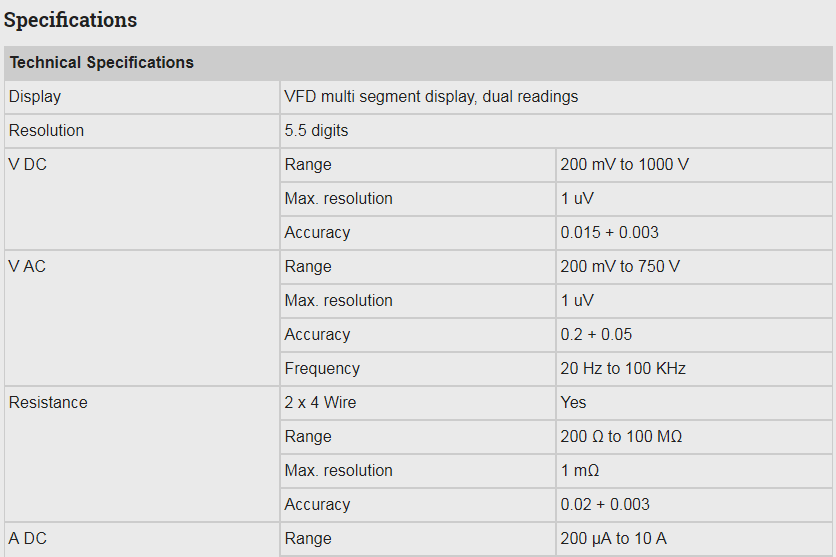Select the V DC row label
The width and height of the screenshot is (836, 557).
28,165
